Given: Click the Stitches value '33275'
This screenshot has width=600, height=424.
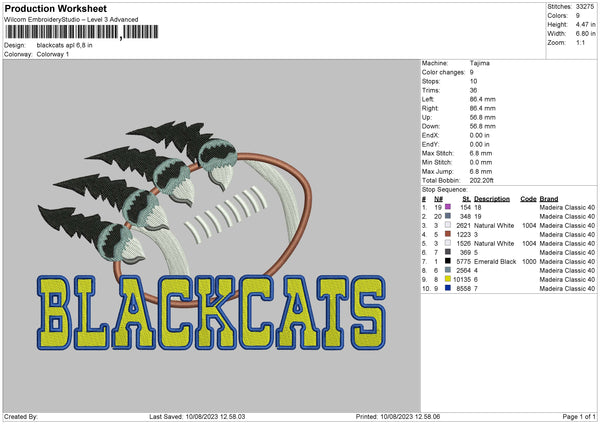Looking at the screenshot, I should point(585,7).
